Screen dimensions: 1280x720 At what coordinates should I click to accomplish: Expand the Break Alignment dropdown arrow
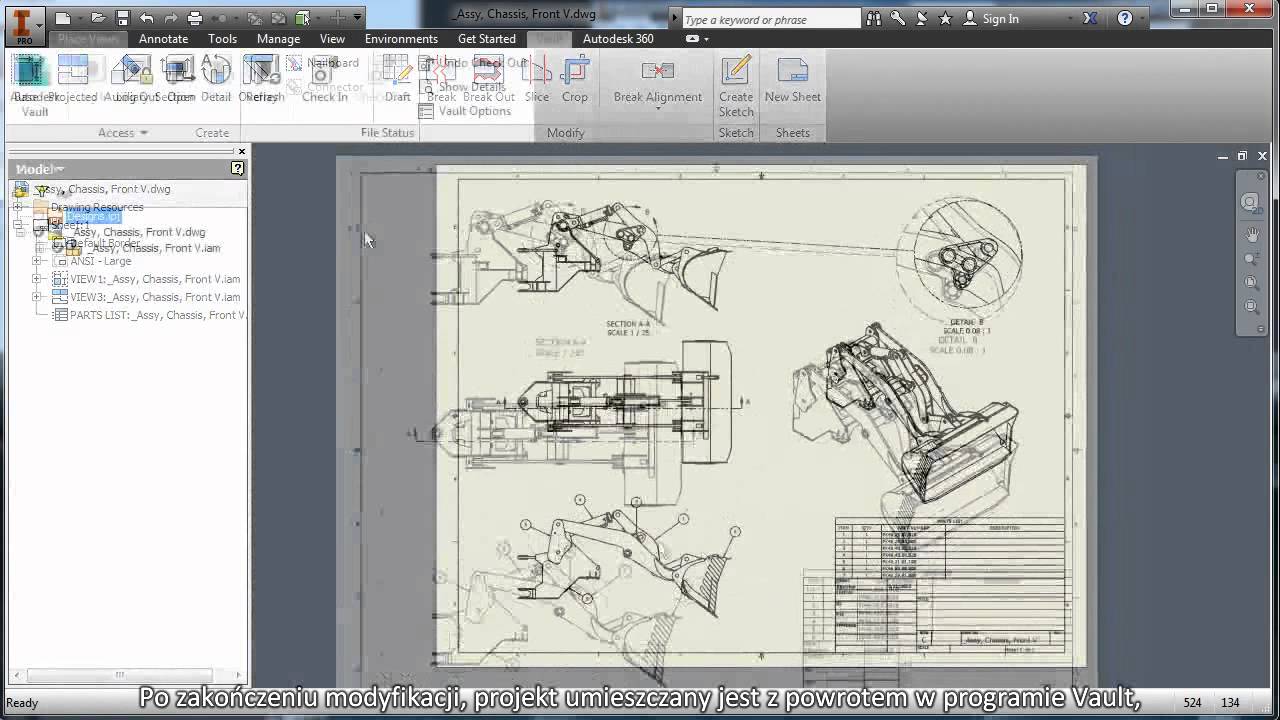(658, 109)
